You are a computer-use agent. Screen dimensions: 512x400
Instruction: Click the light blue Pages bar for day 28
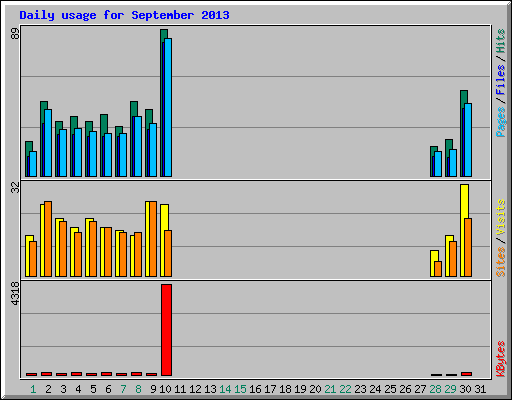tap(438, 164)
